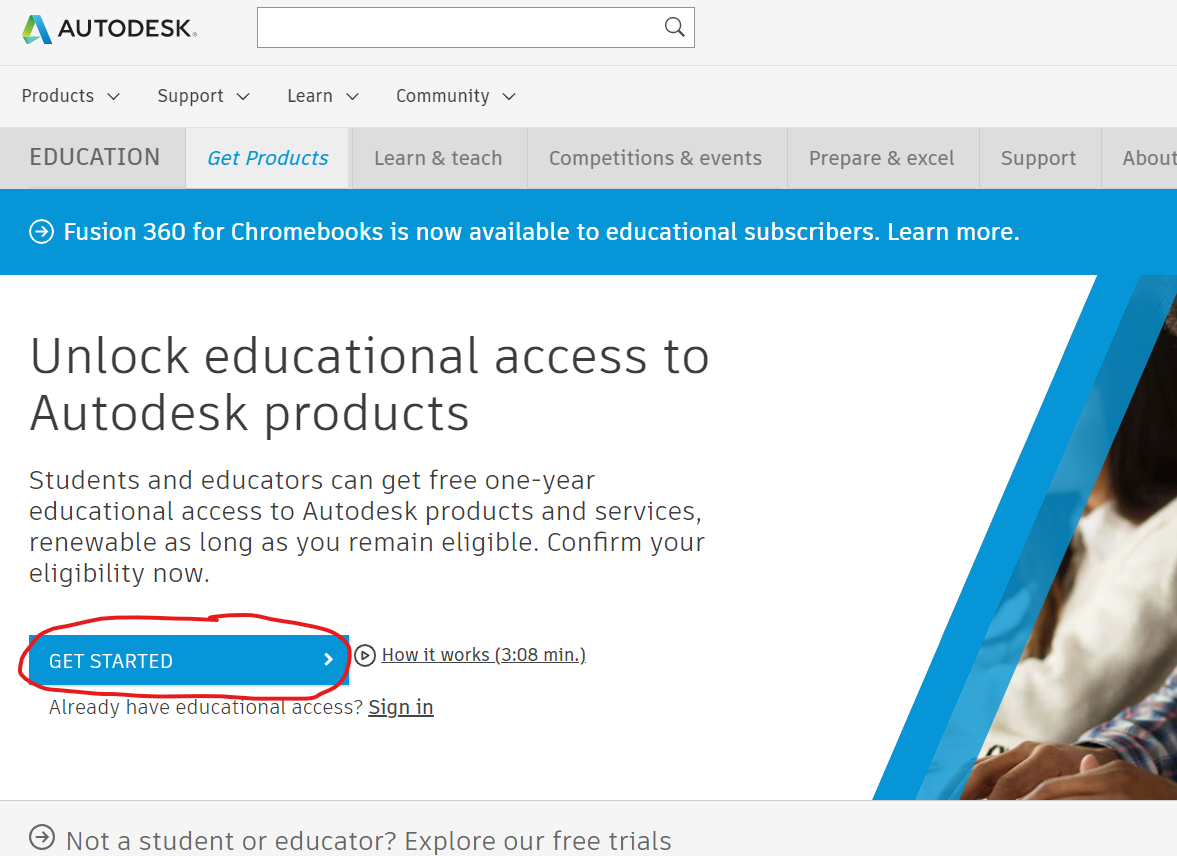Screen dimensions: 1177x856
Task: Open the Community dropdown menu
Action: [455, 96]
